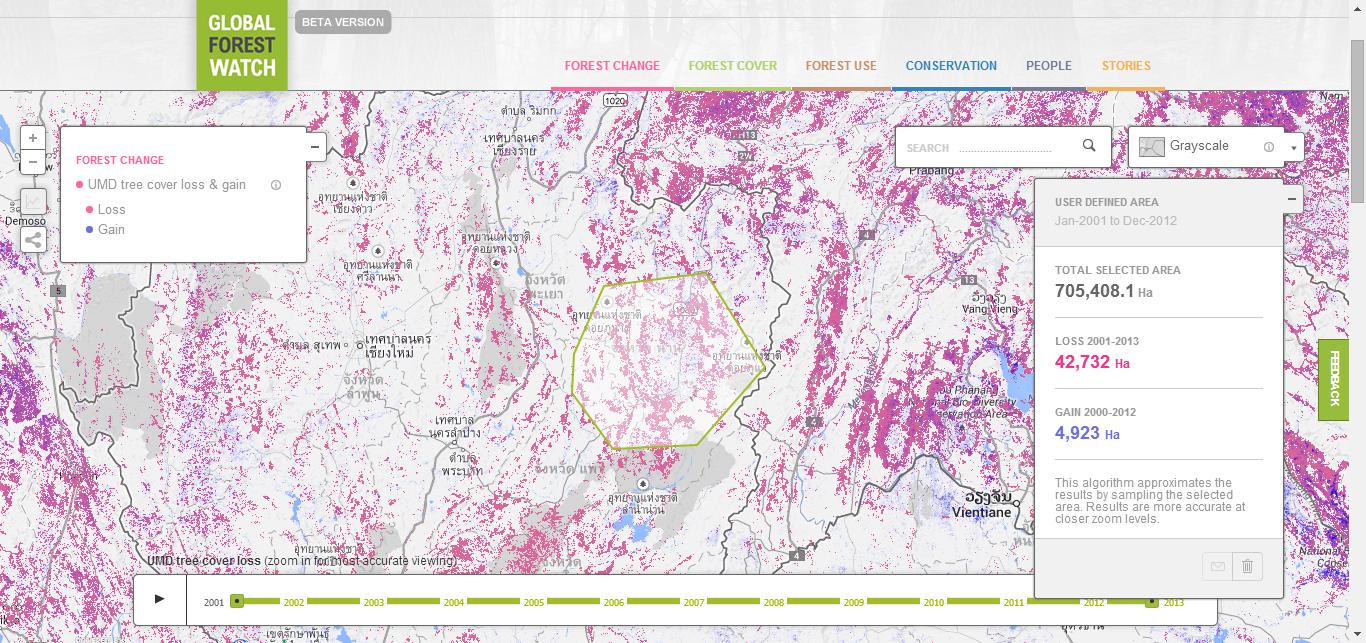Viewport: 1366px width, 643px height.
Task: Email the analysis results
Action: click(x=1217, y=566)
